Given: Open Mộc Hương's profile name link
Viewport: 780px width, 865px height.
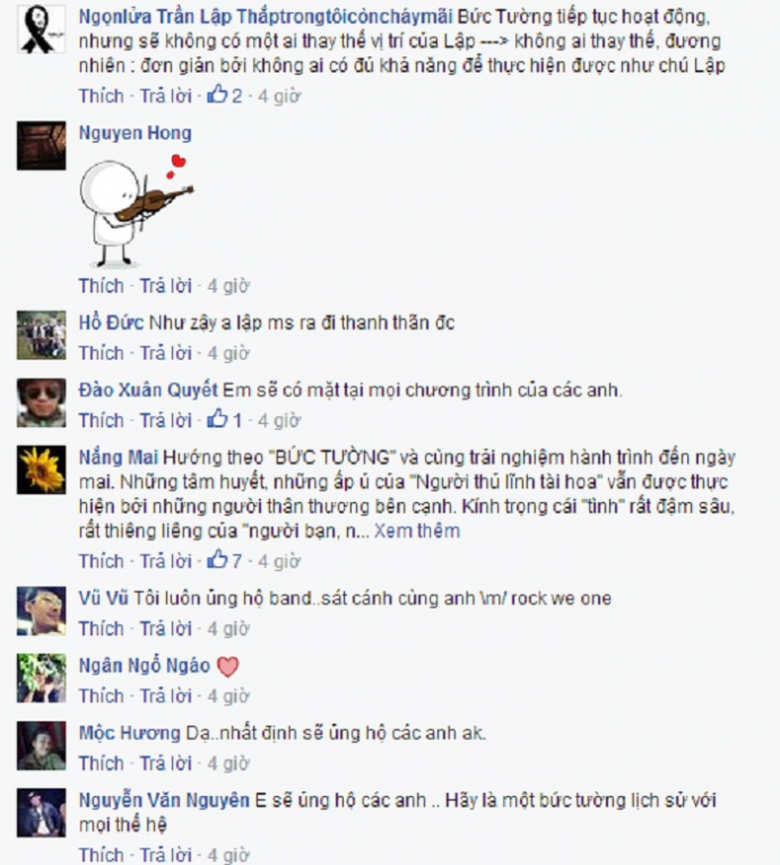Looking at the screenshot, I should [x=130, y=733].
